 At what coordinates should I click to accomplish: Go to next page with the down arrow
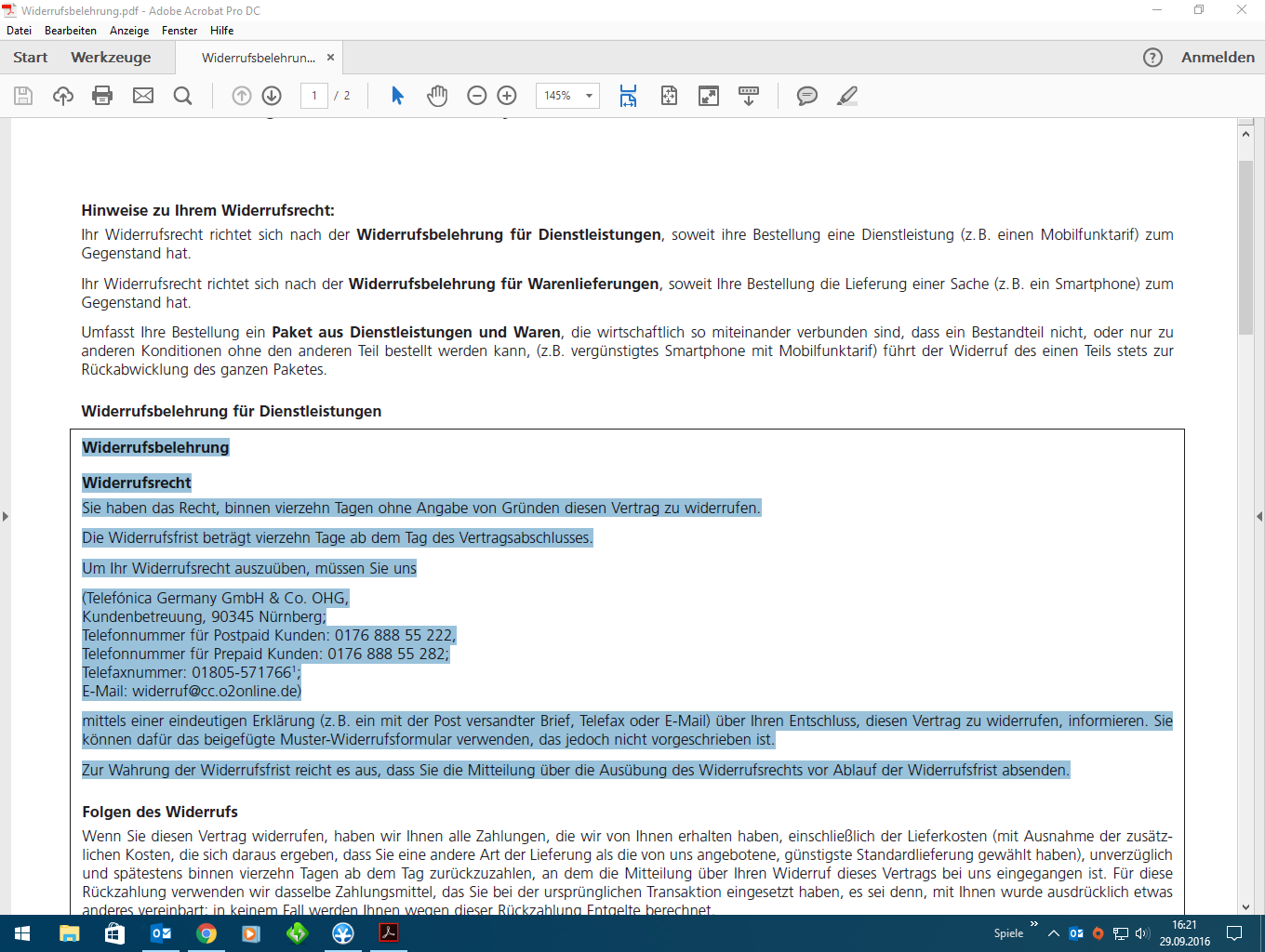[x=272, y=96]
